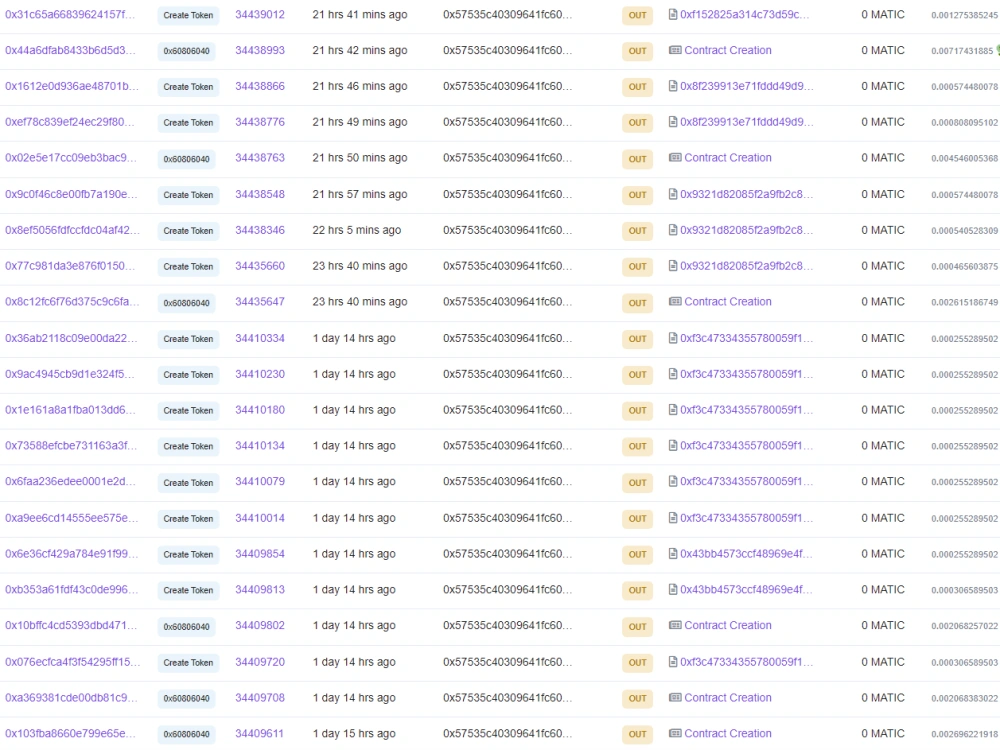1000x750 pixels.
Task: Click contract icon in block 34438548 row
Action: (673, 194)
